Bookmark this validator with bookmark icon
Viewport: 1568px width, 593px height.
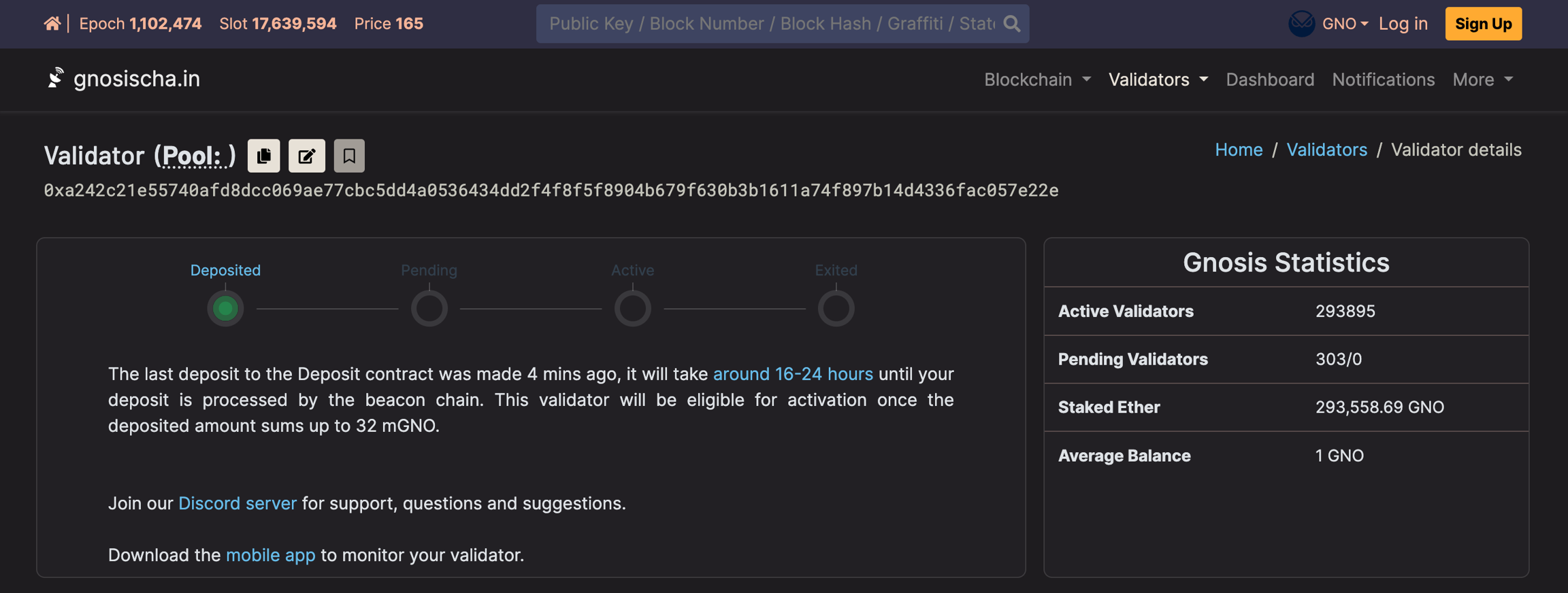tap(349, 156)
